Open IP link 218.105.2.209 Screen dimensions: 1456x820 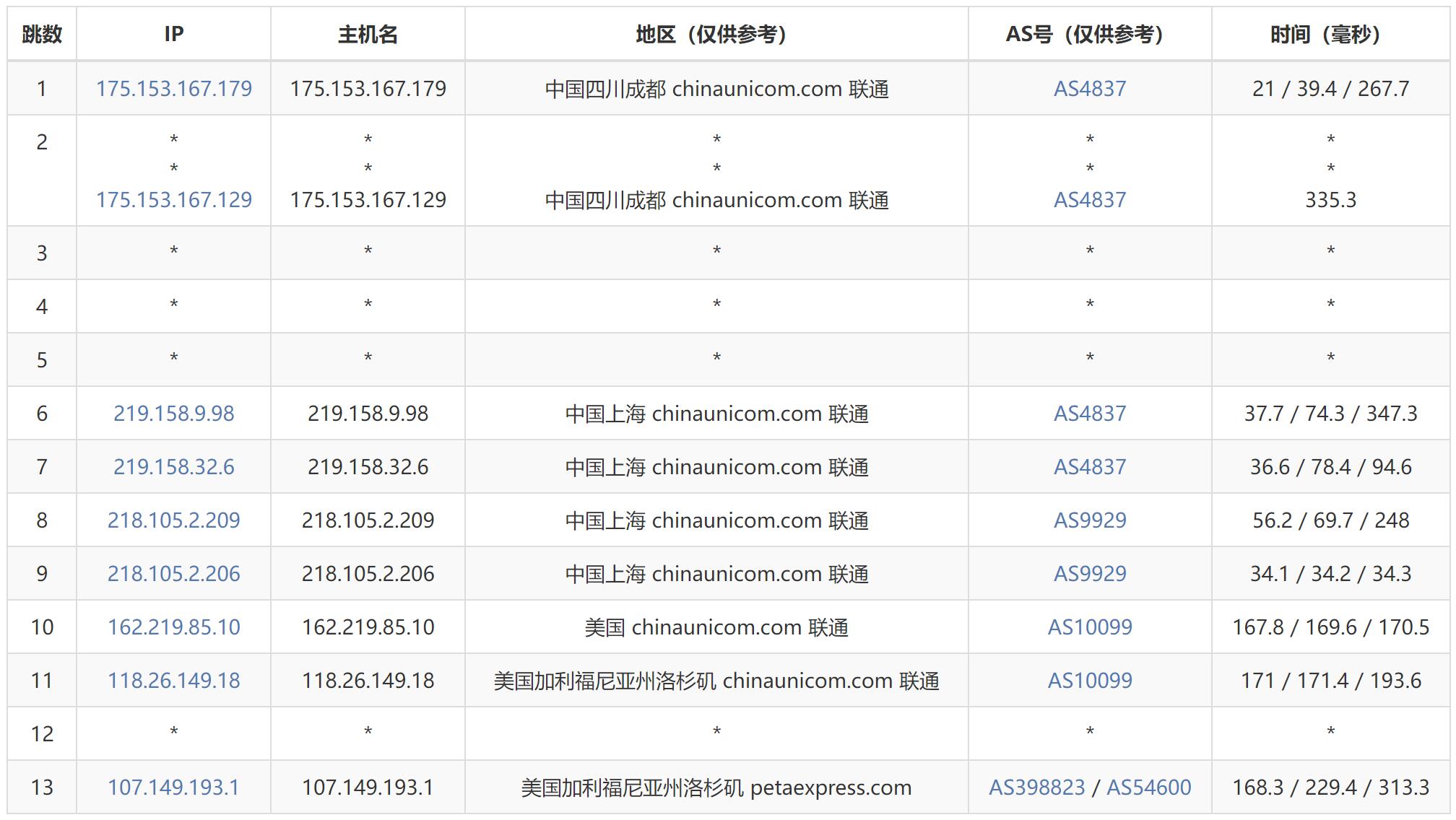(x=174, y=520)
